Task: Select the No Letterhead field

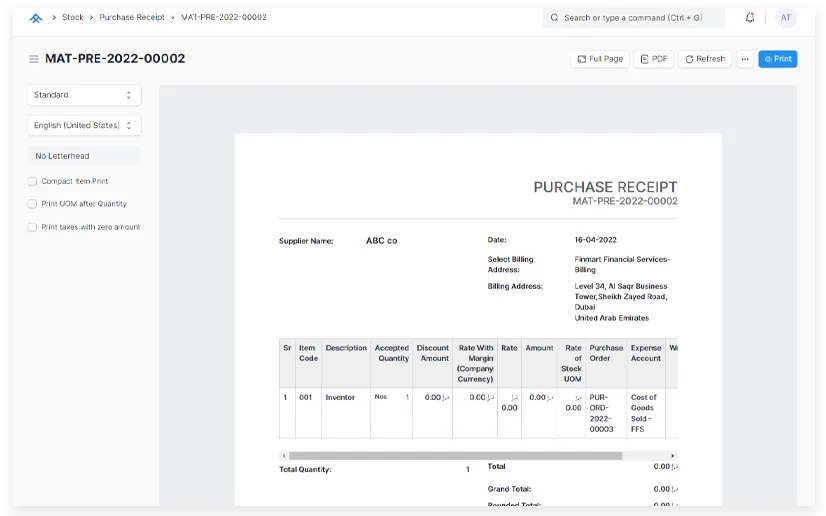Action: coord(84,156)
